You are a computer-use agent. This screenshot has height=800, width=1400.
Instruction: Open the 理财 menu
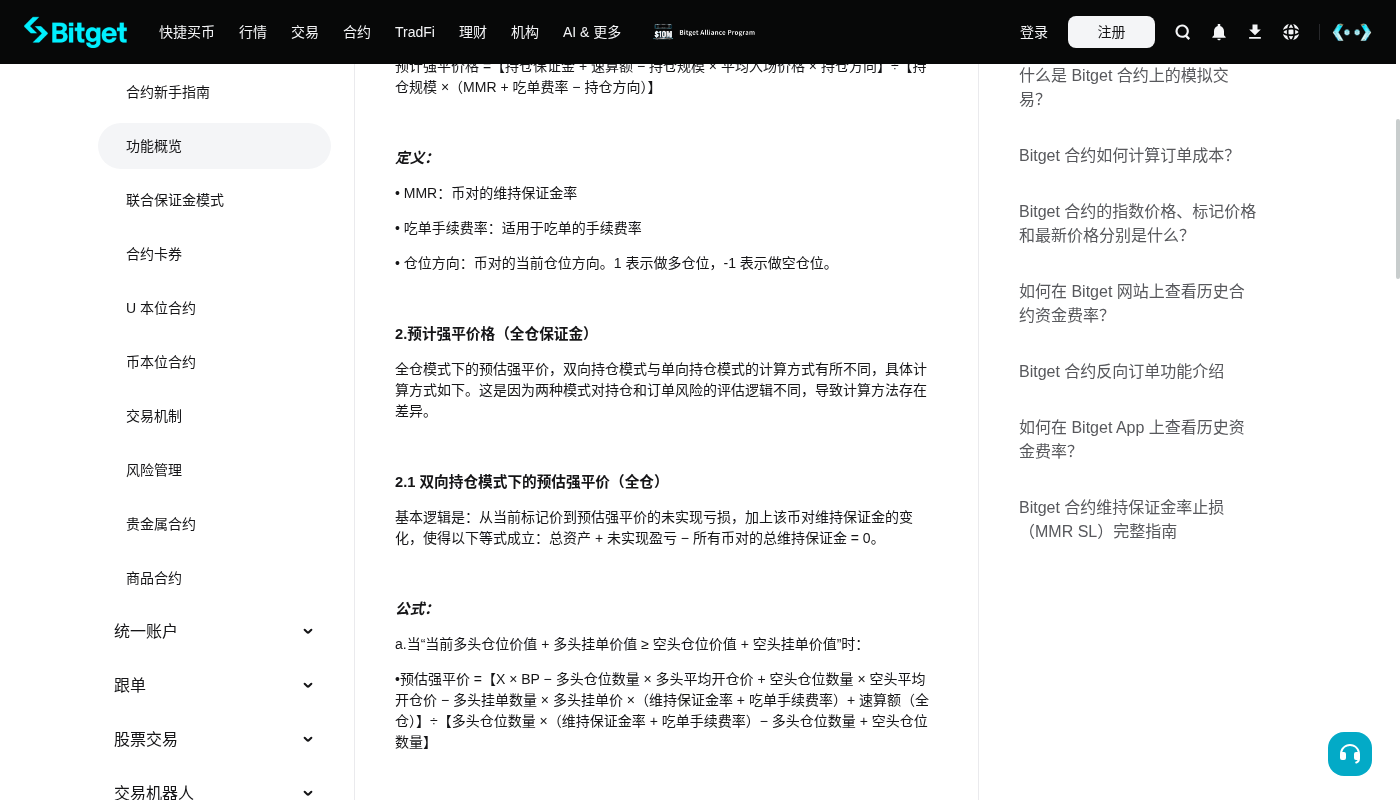pyautogui.click(x=473, y=32)
